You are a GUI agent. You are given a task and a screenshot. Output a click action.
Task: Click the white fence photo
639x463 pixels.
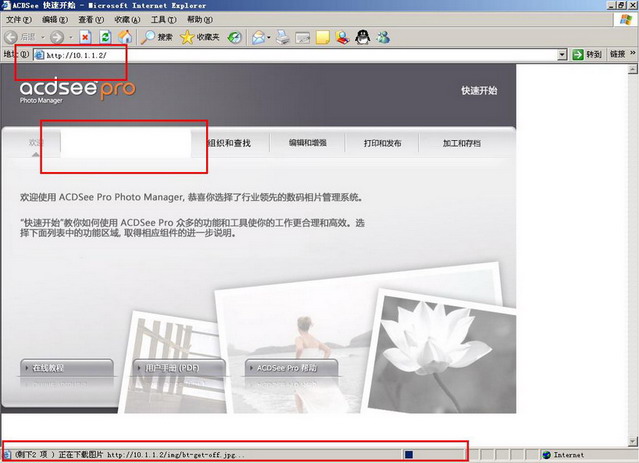click(x=171, y=363)
